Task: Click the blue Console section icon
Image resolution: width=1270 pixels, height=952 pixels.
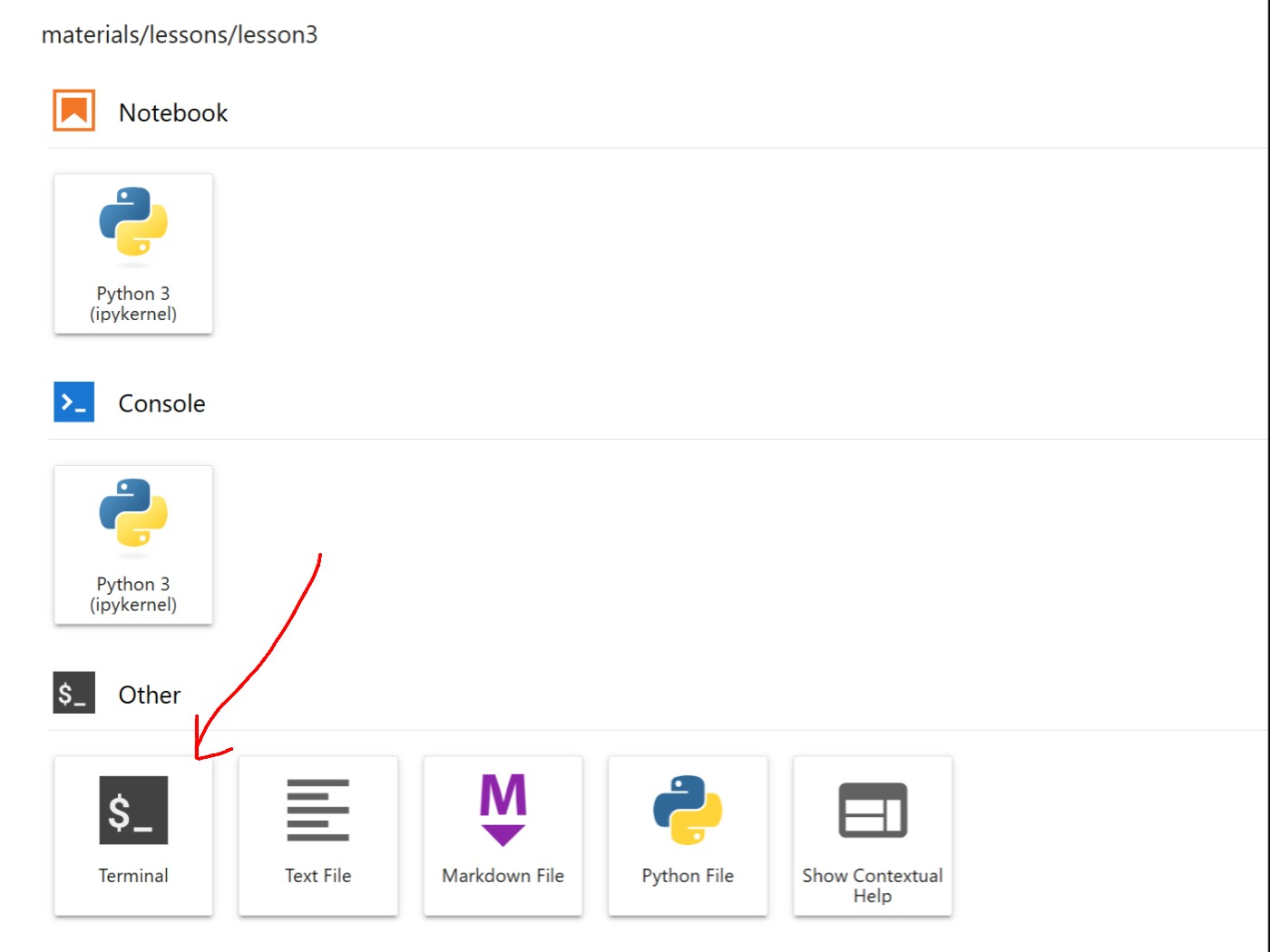Action: point(74,403)
